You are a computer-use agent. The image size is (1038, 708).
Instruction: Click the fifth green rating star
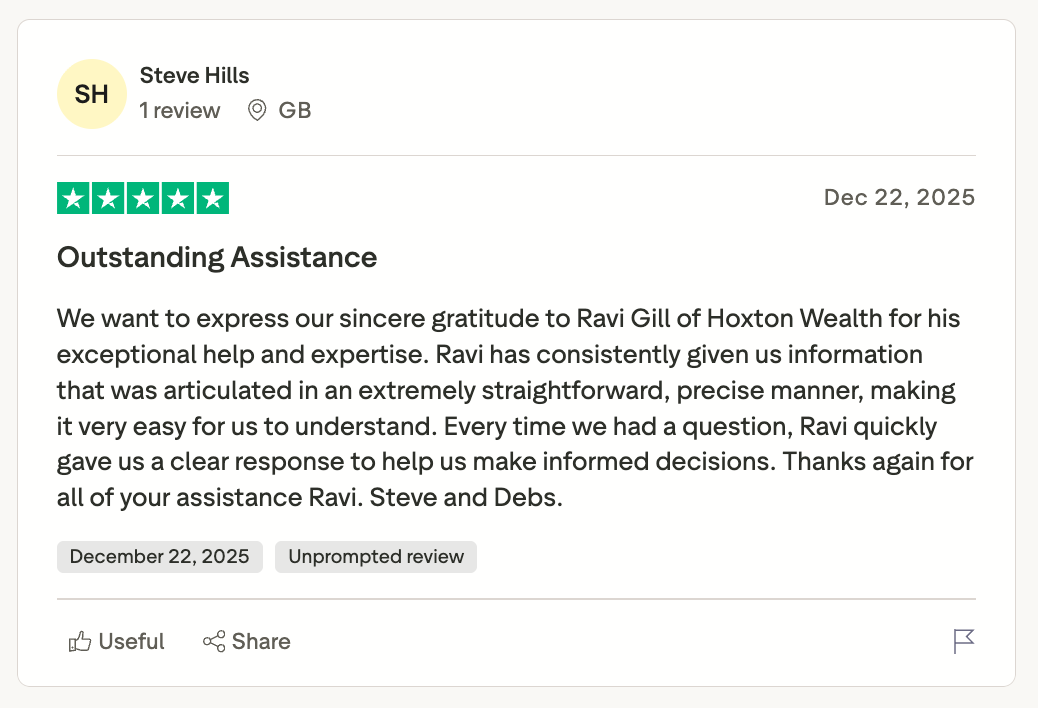click(x=212, y=198)
